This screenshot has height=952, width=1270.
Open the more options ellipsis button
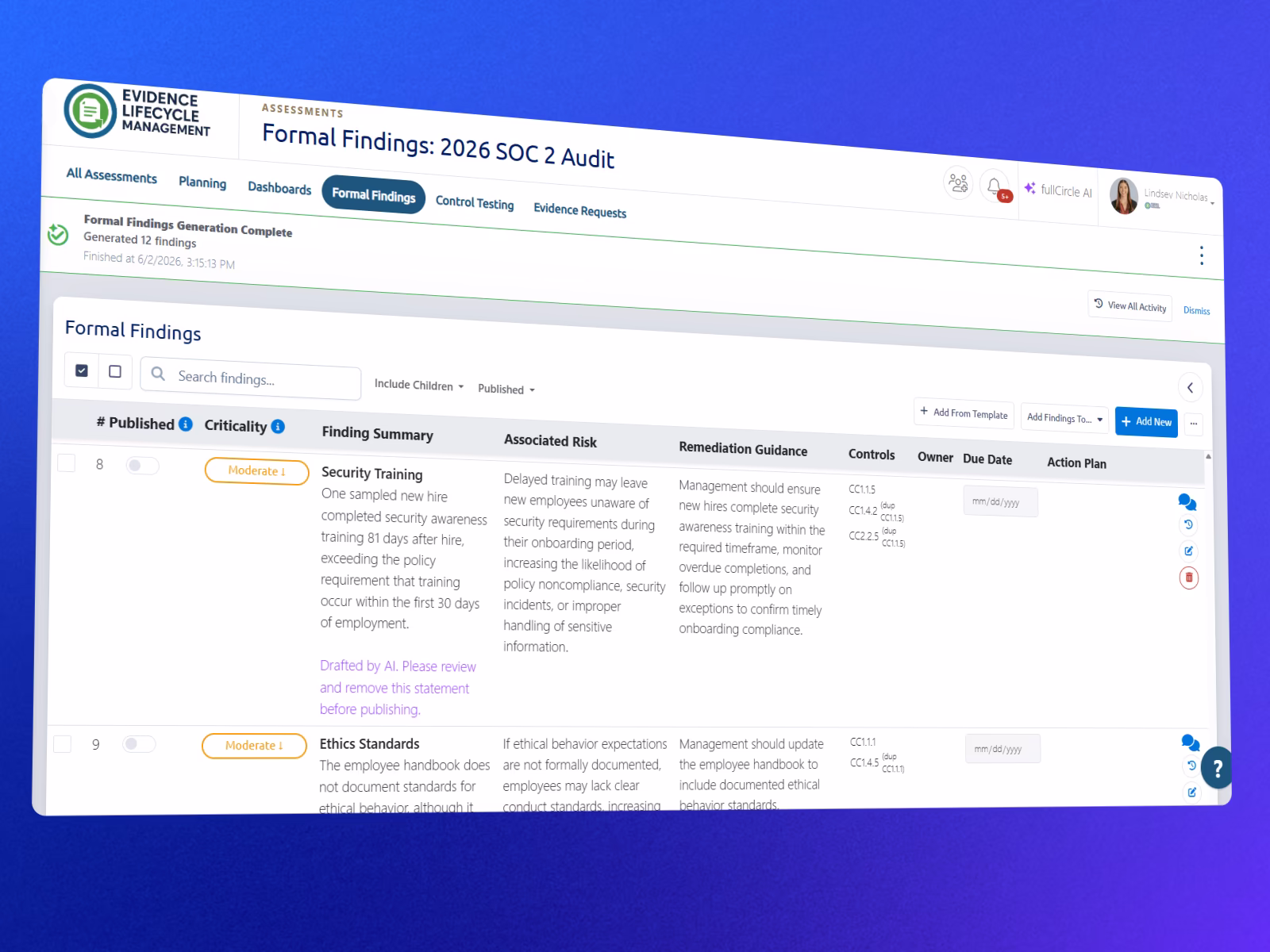pos(1193,424)
